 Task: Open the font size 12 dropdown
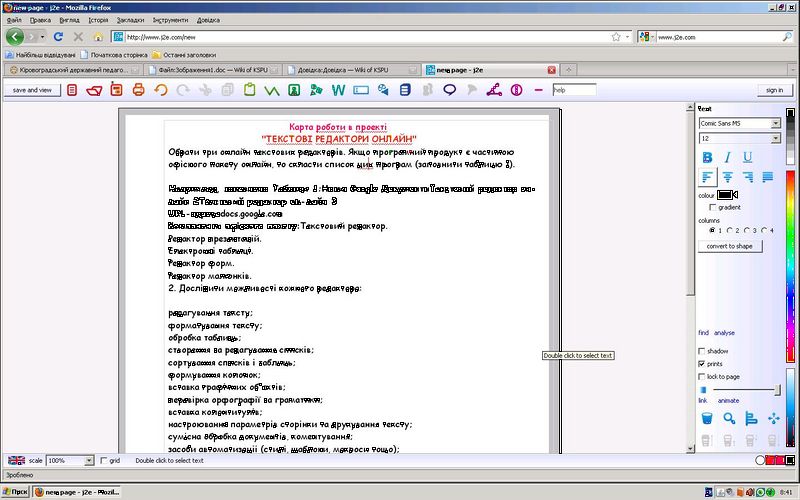739,138
